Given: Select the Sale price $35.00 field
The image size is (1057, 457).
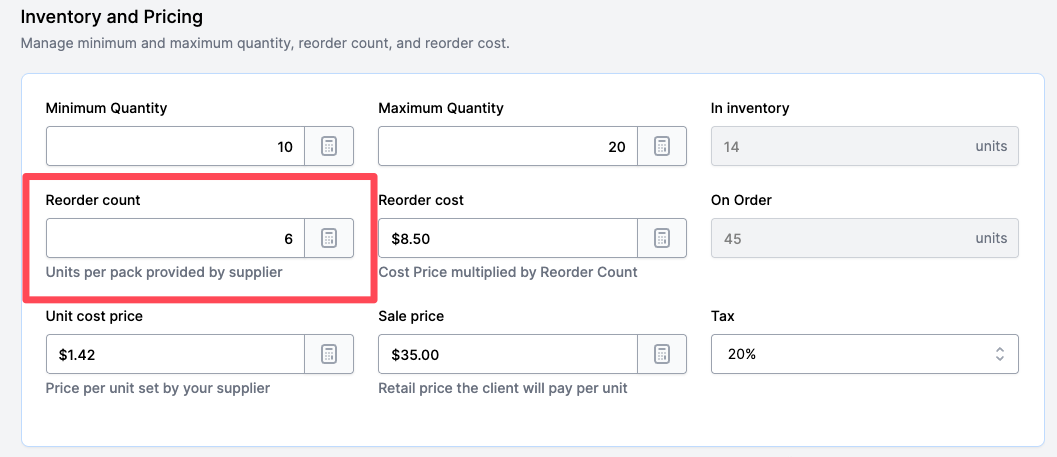Looking at the screenshot, I should pos(507,355).
